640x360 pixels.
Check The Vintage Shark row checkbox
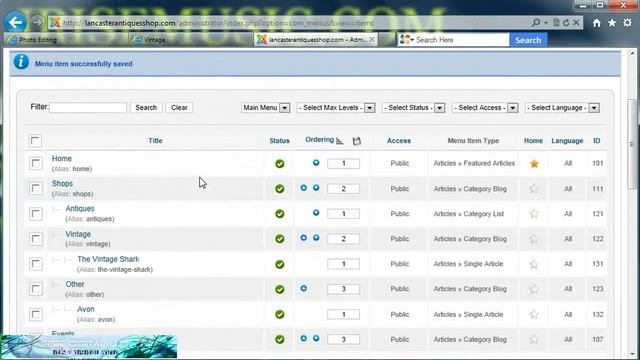36,264
